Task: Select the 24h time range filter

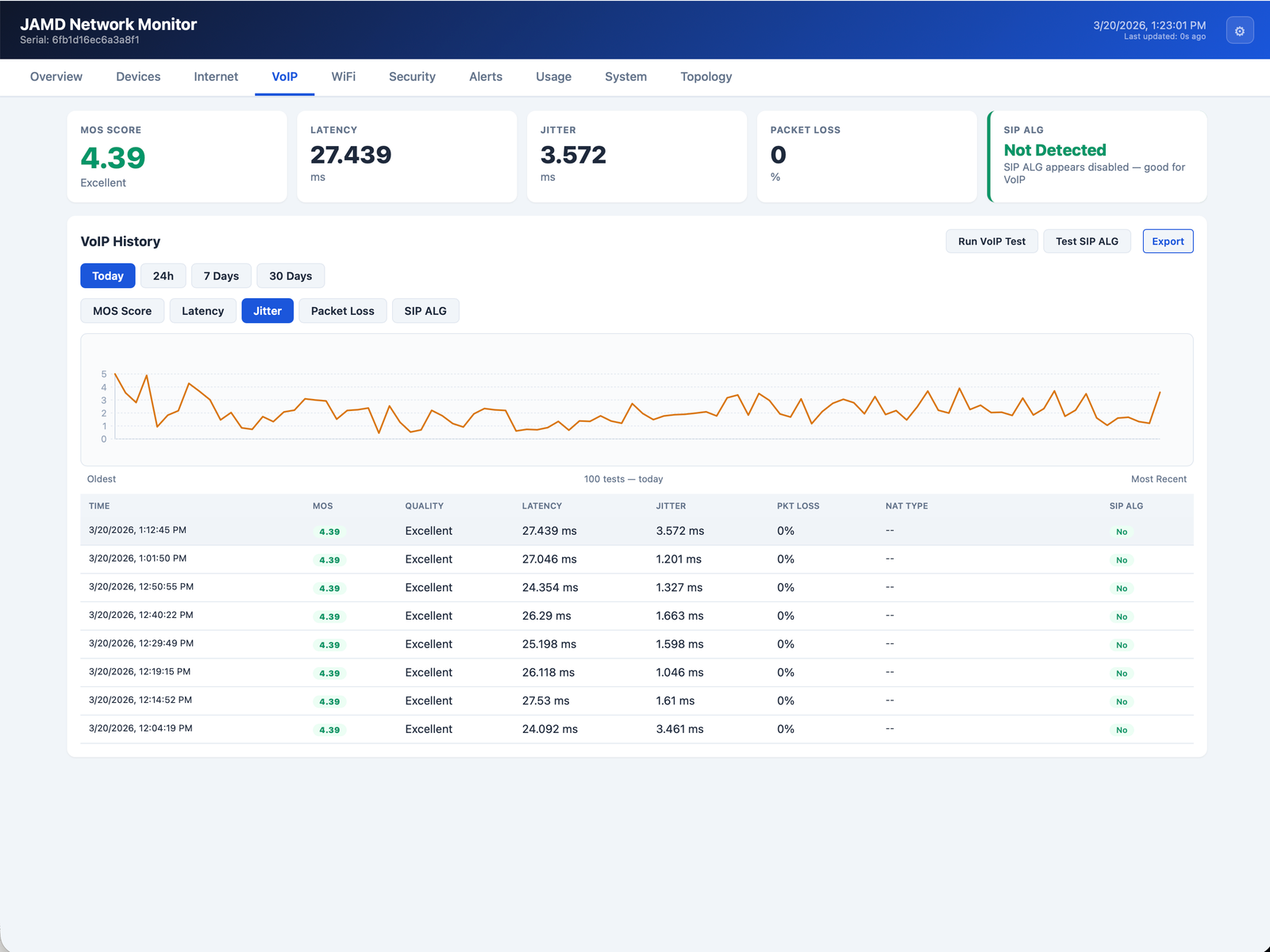Action: [x=163, y=275]
